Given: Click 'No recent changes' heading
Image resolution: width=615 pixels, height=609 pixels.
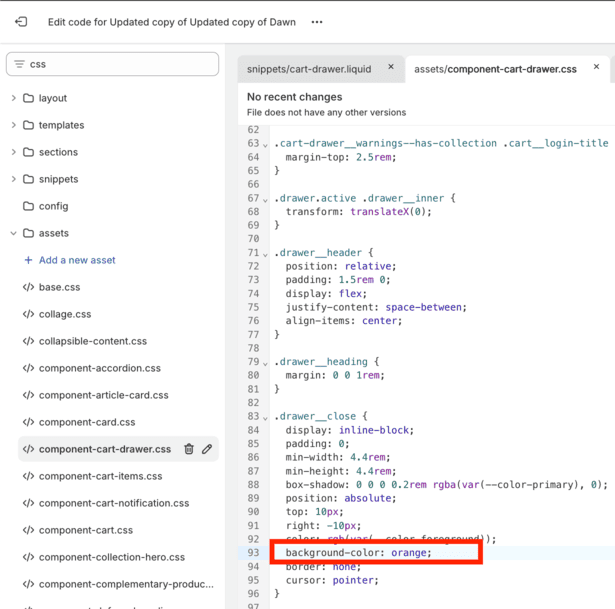Looking at the screenshot, I should pos(295,97).
